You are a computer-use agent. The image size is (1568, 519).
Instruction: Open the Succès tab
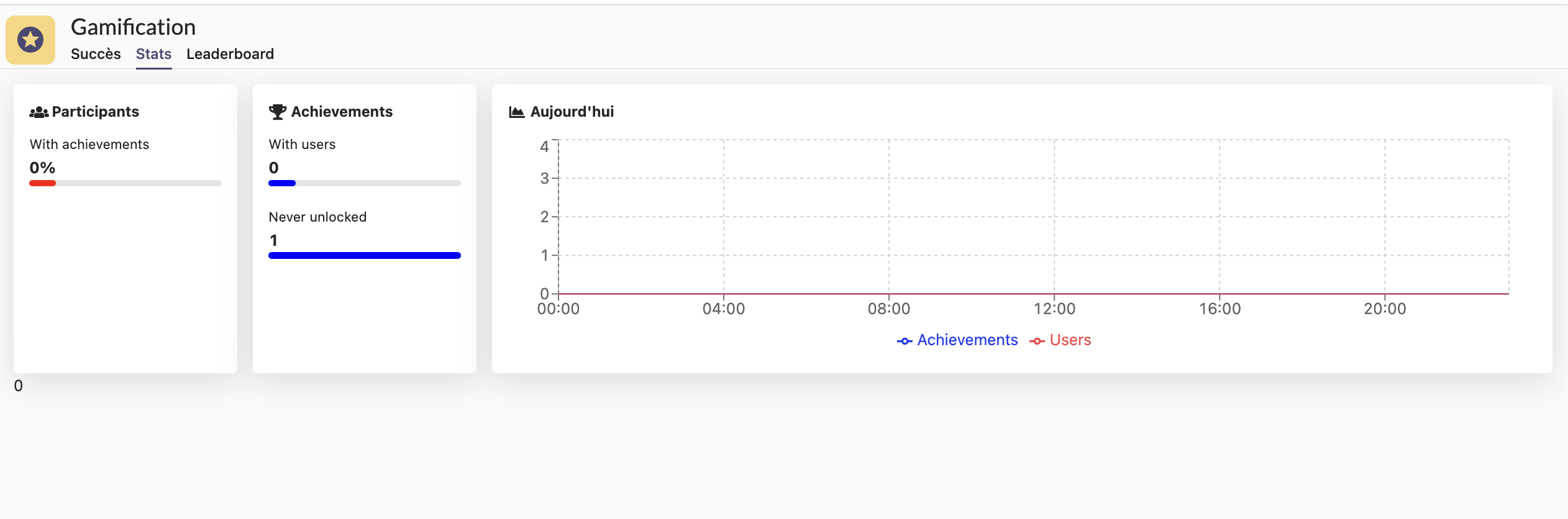coord(96,54)
